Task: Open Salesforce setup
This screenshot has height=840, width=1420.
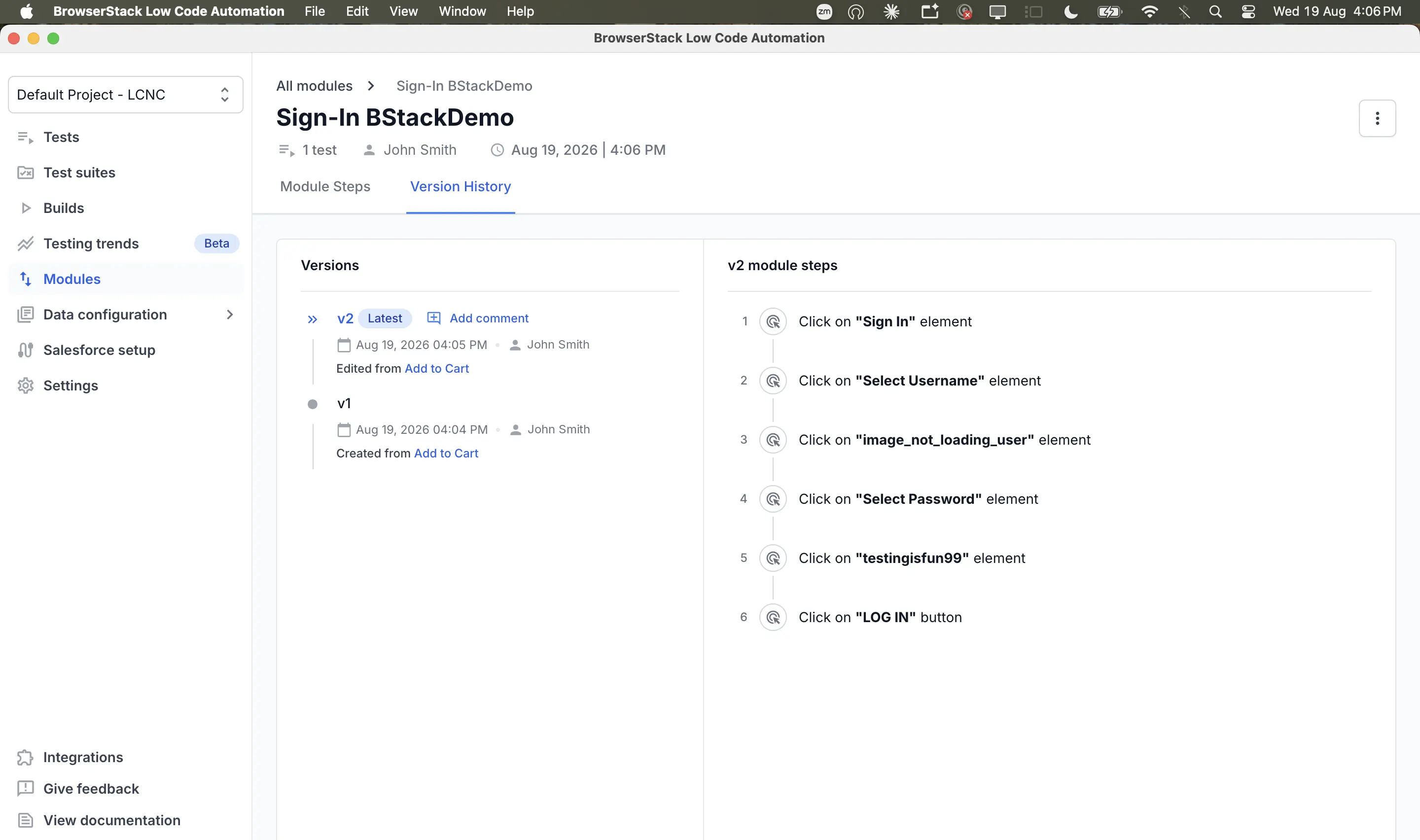Action: pyautogui.click(x=99, y=350)
